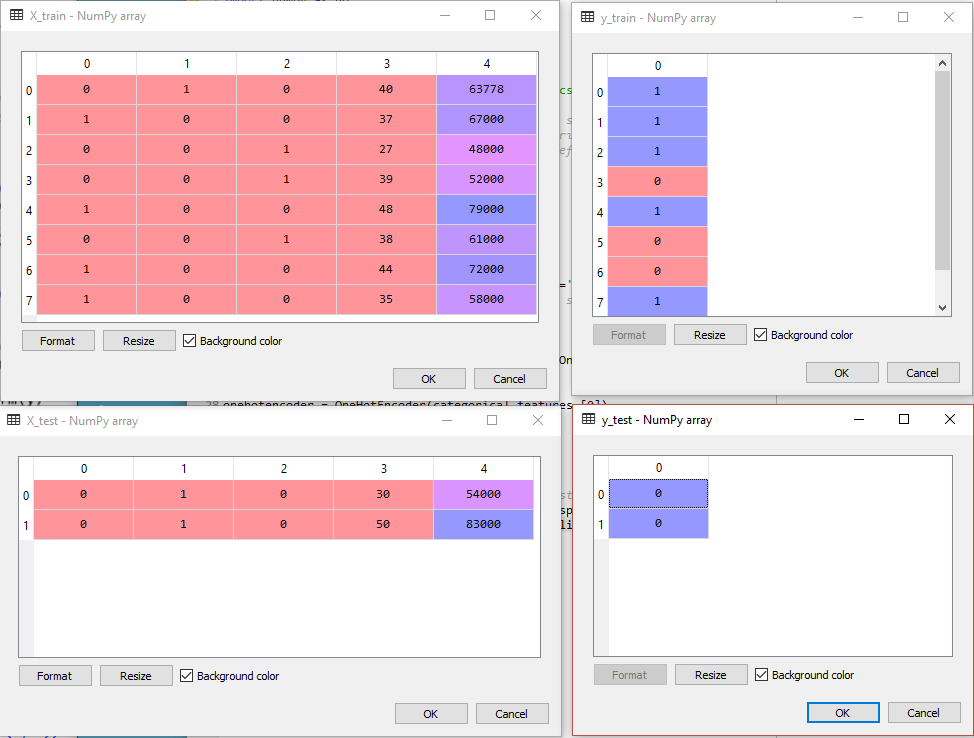Select column 4 header in X_train table

click(486, 64)
